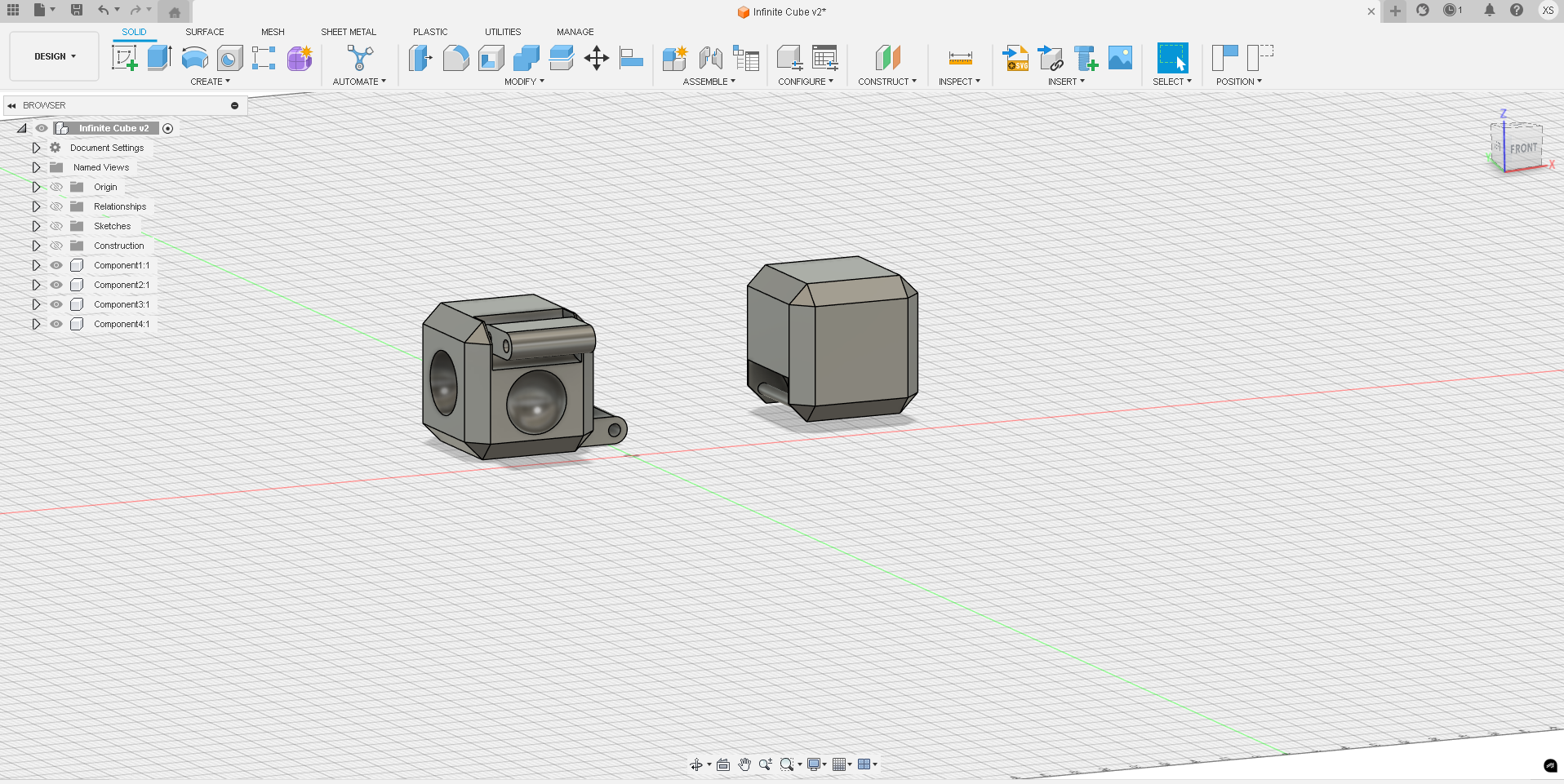The height and width of the screenshot is (784, 1564).
Task: Select the Extrude tool
Action: (159, 58)
